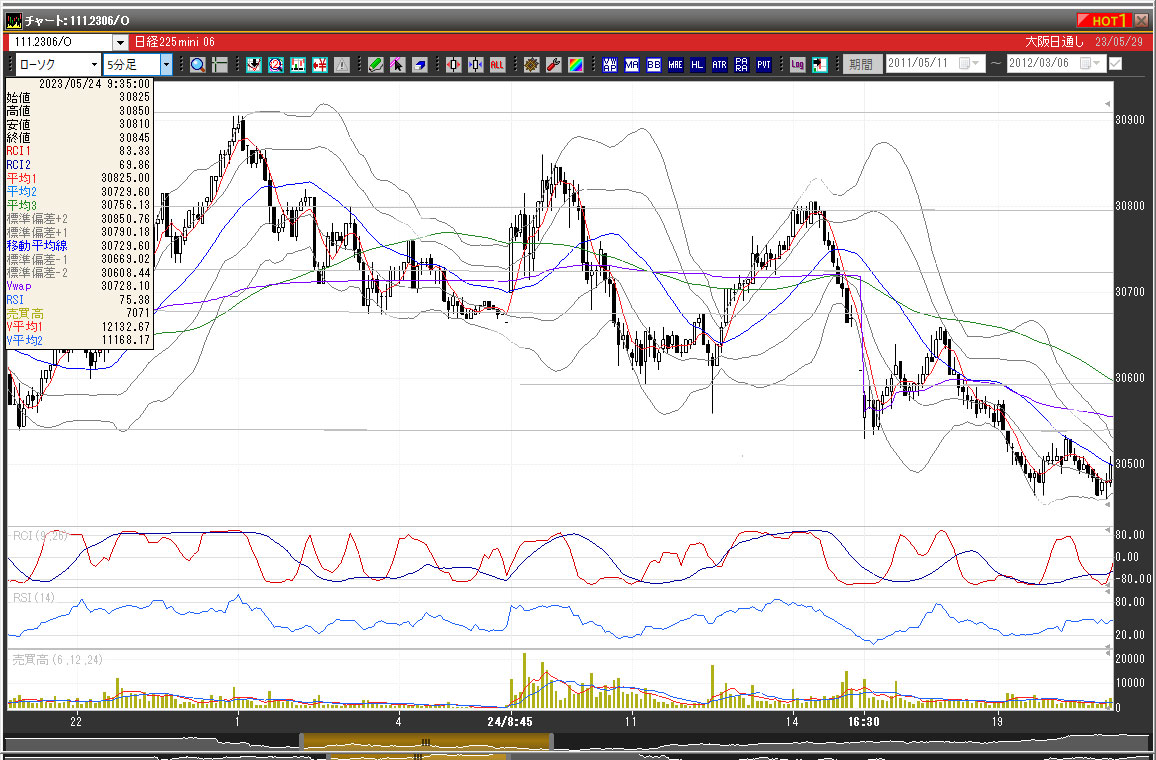Toggle the PARA parabolic indicator icon

click(x=742, y=65)
